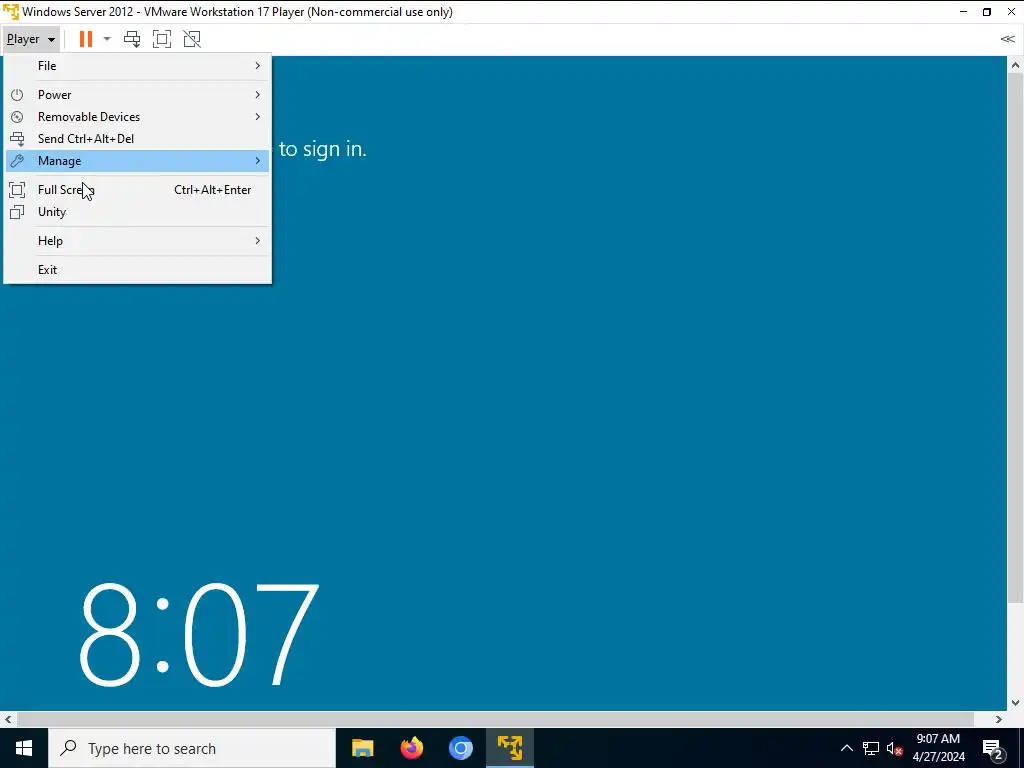Click the horizontal scrollbar left arrow
Image resolution: width=1024 pixels, height=768 pixels.
point(8,720)
